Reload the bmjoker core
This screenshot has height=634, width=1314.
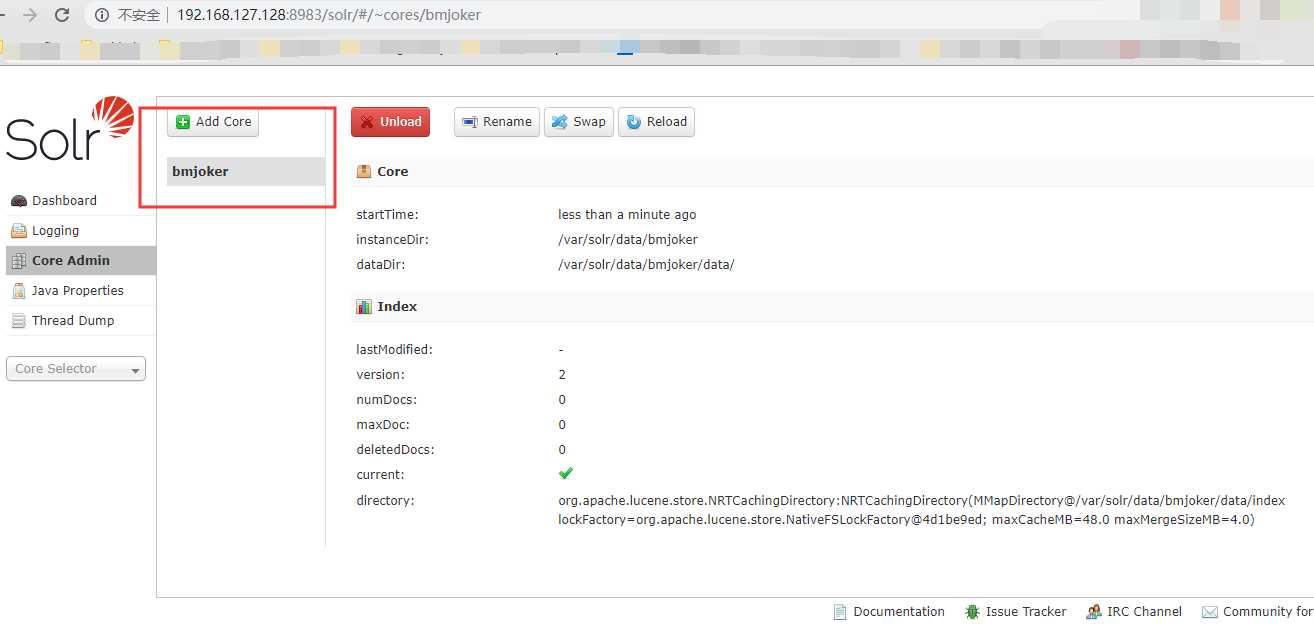pyautogui.click(x=656, y=122)
